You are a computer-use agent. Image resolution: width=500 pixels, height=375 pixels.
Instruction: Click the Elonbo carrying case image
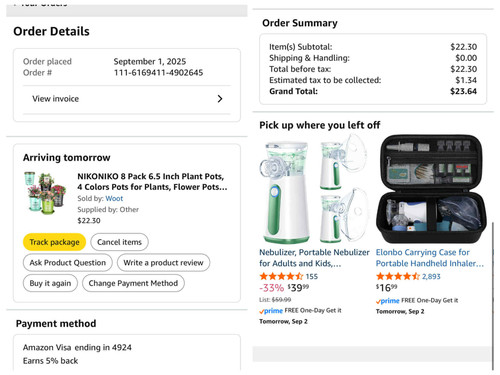point(431,189)
